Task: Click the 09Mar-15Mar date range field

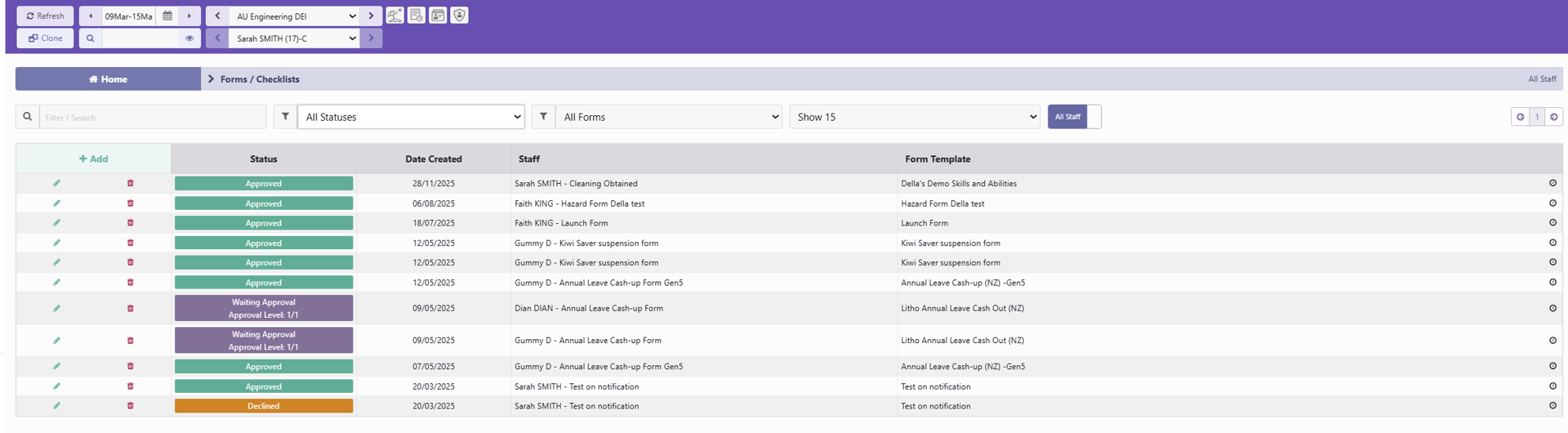Action: point(129,16)
